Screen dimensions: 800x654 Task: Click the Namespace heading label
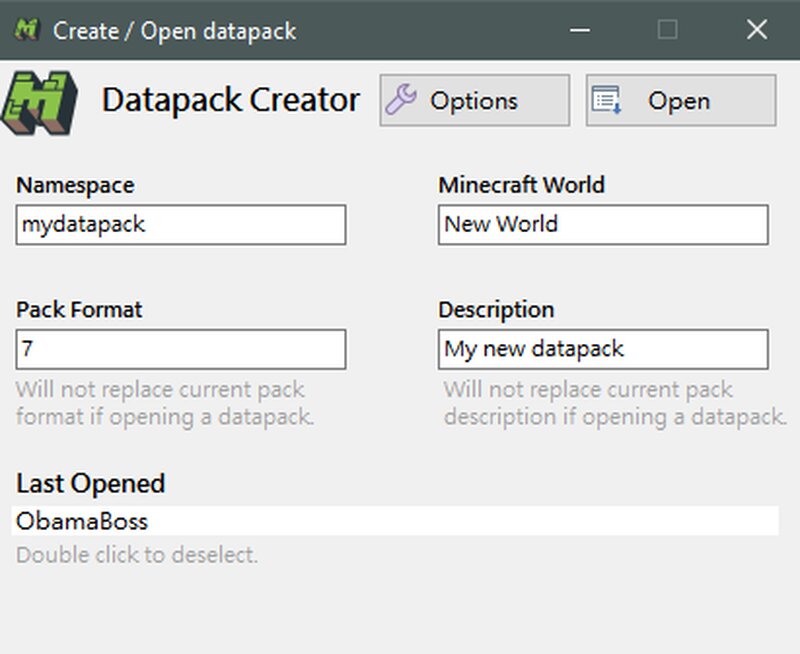pyautogui.click(x=75, y=185)
